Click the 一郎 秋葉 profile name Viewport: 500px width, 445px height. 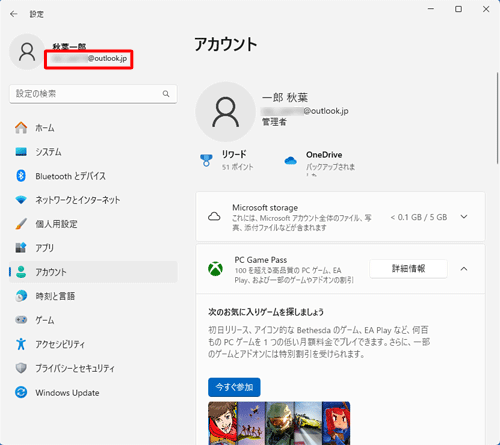coord(285,97)
